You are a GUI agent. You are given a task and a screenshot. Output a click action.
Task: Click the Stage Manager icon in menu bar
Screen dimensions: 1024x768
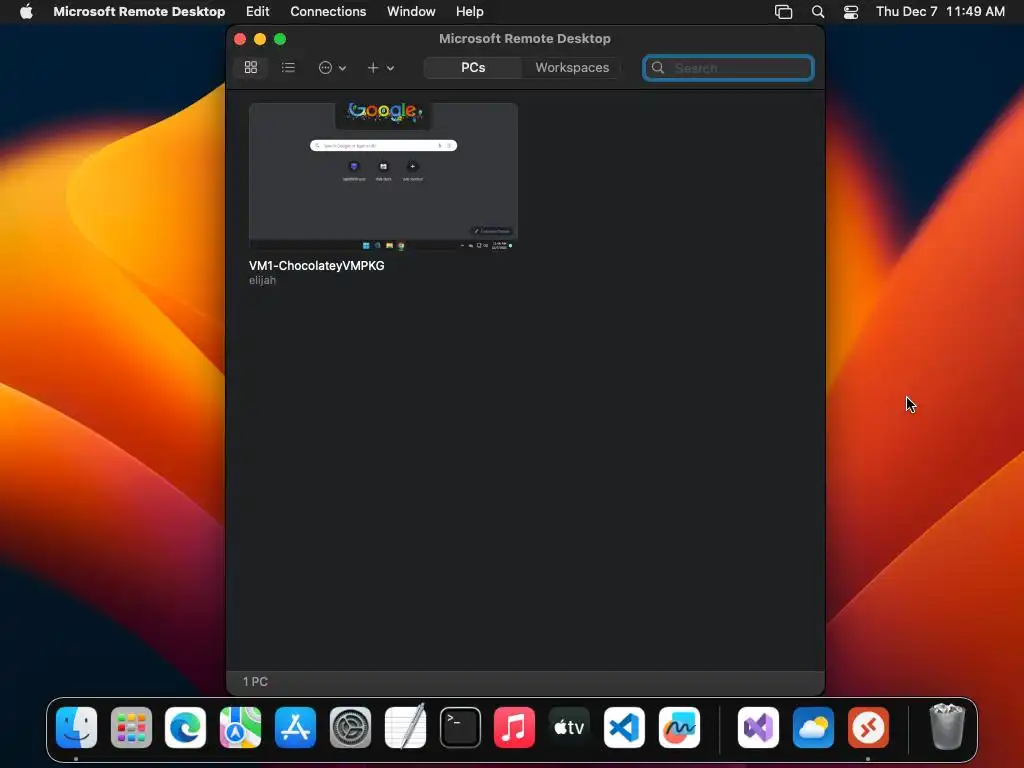pyautogui.click(x=783, y=11)
